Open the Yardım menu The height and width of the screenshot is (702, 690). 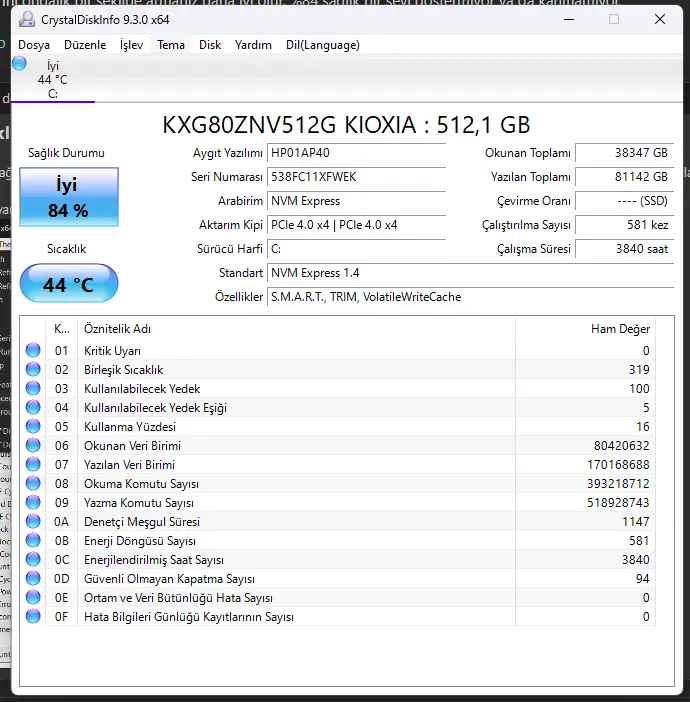[253, 45]
